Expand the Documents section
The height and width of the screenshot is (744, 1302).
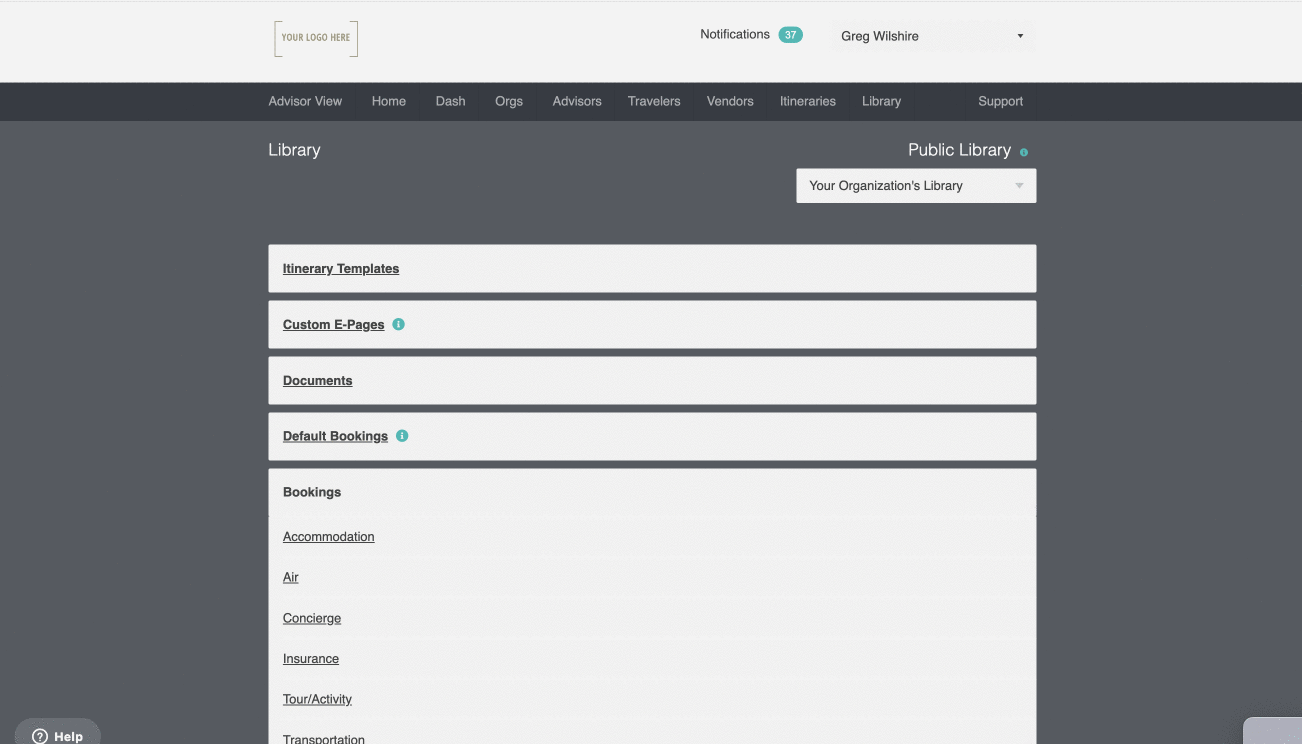click(x=317, y=380)
